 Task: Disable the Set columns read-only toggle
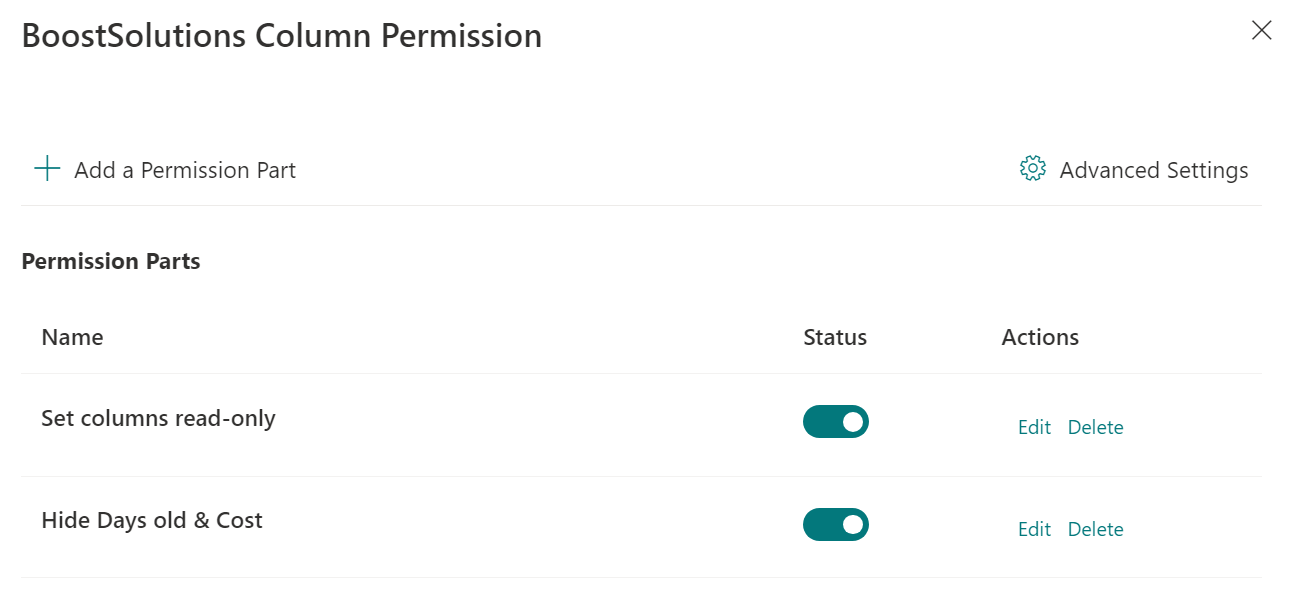pos(836,422)
